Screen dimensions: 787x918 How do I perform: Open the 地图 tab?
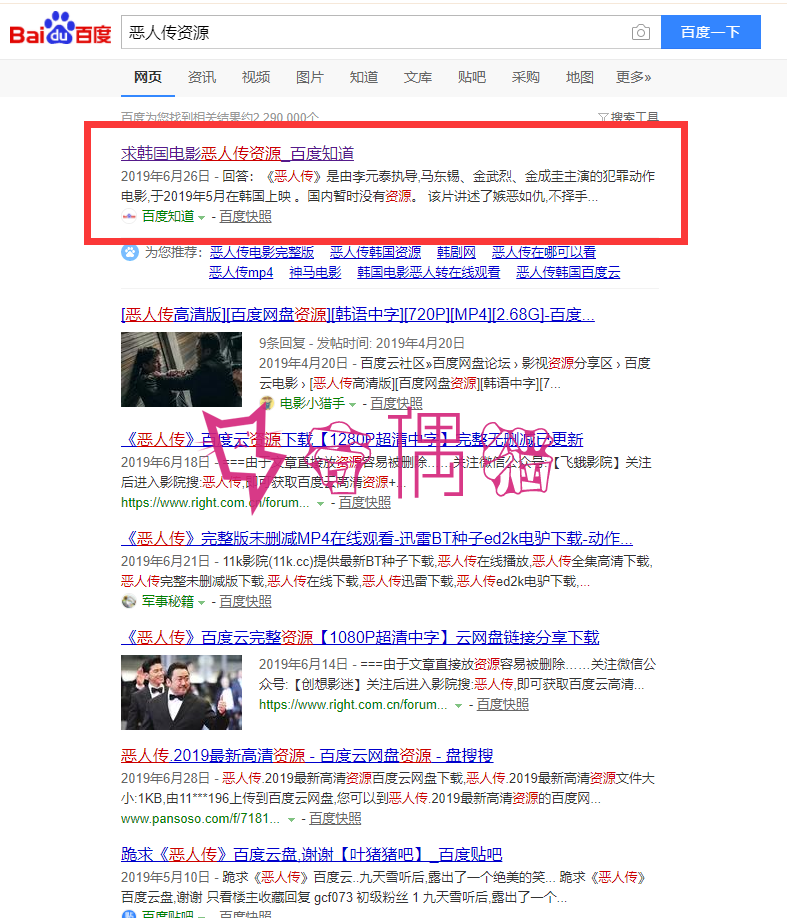tap(580, 77)
